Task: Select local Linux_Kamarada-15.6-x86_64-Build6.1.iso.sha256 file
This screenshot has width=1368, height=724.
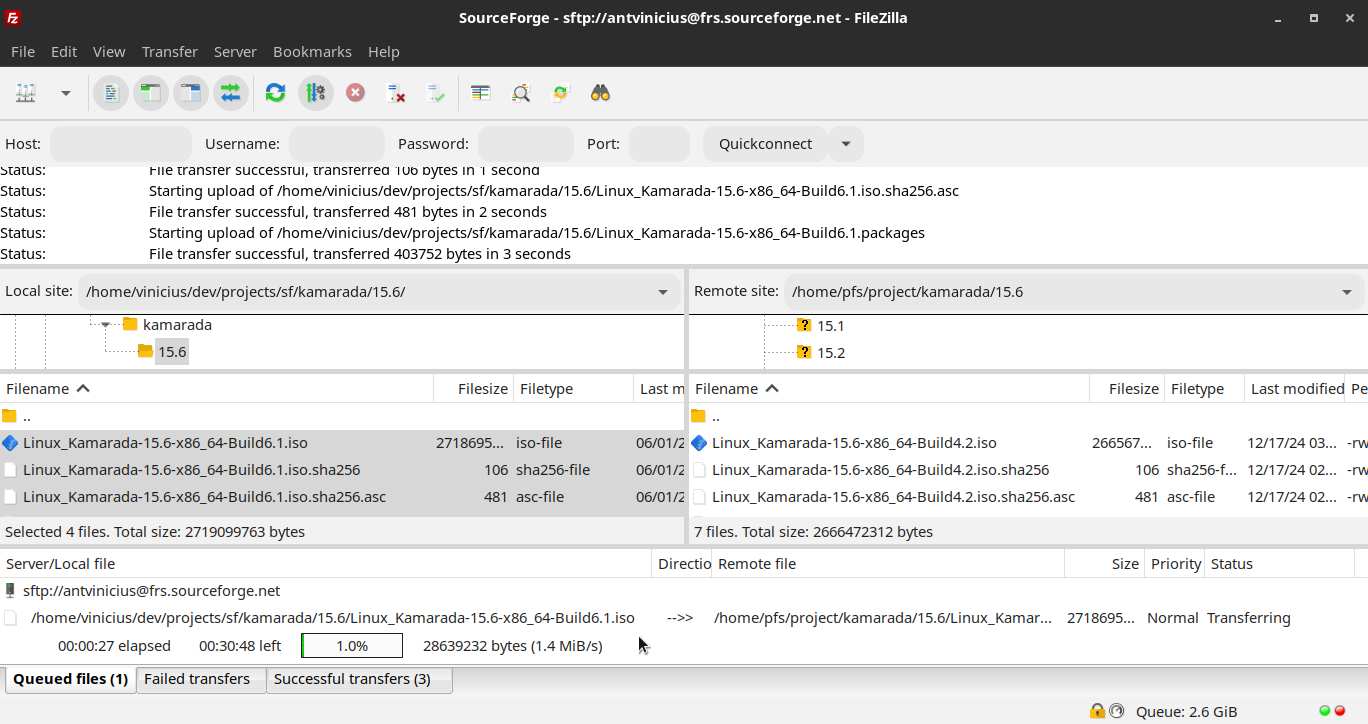Action: point(342,470)
